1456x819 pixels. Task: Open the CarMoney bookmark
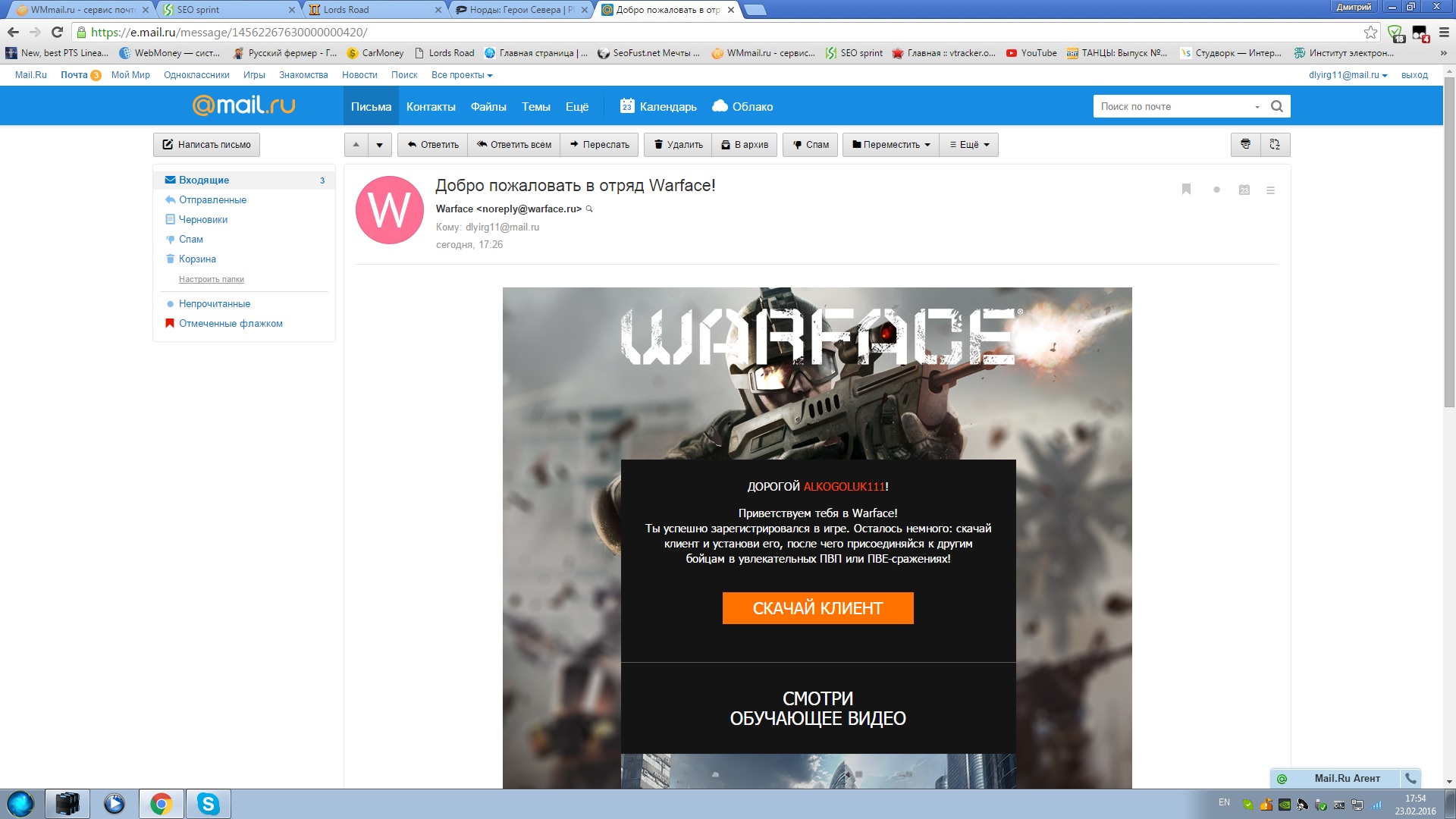coord(375,53)
